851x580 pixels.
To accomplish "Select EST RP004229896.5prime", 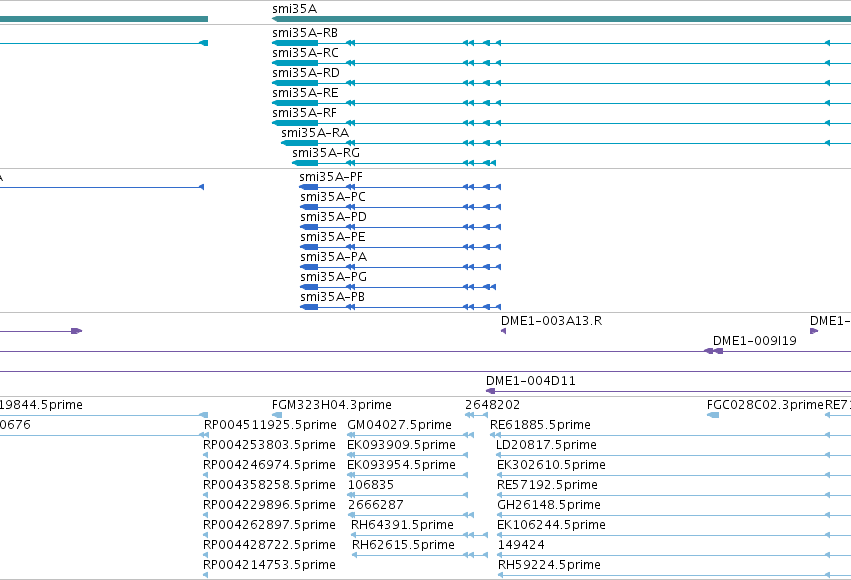I will click(x=269, y=506).
